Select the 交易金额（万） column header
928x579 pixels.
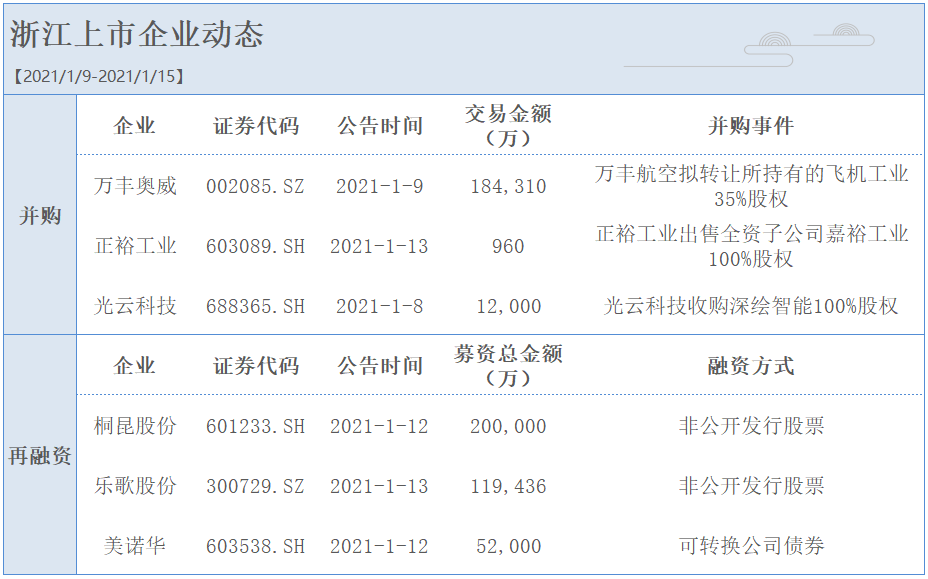(x=508, y=125)
